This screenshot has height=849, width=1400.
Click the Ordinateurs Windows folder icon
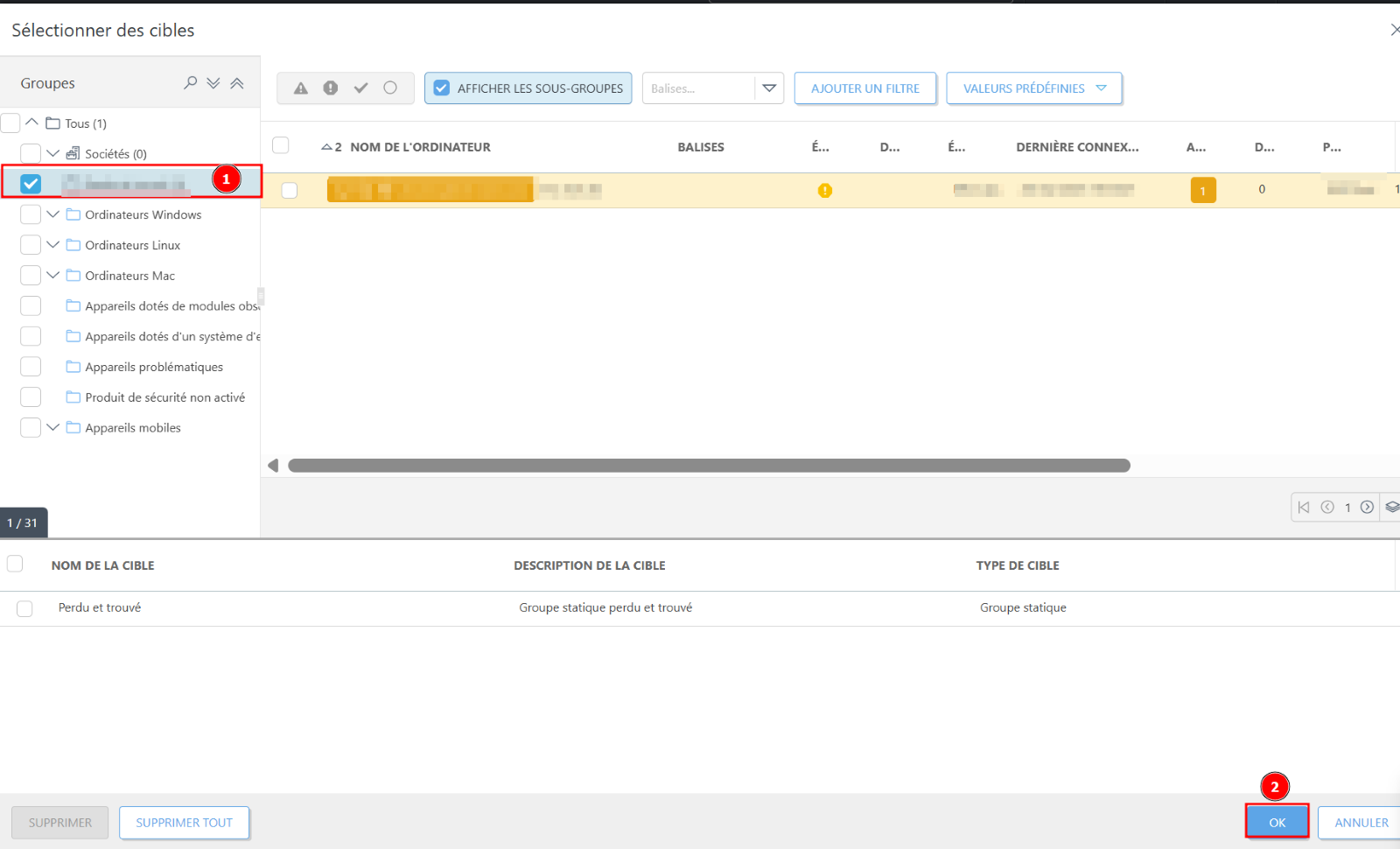tap(73, 214)
